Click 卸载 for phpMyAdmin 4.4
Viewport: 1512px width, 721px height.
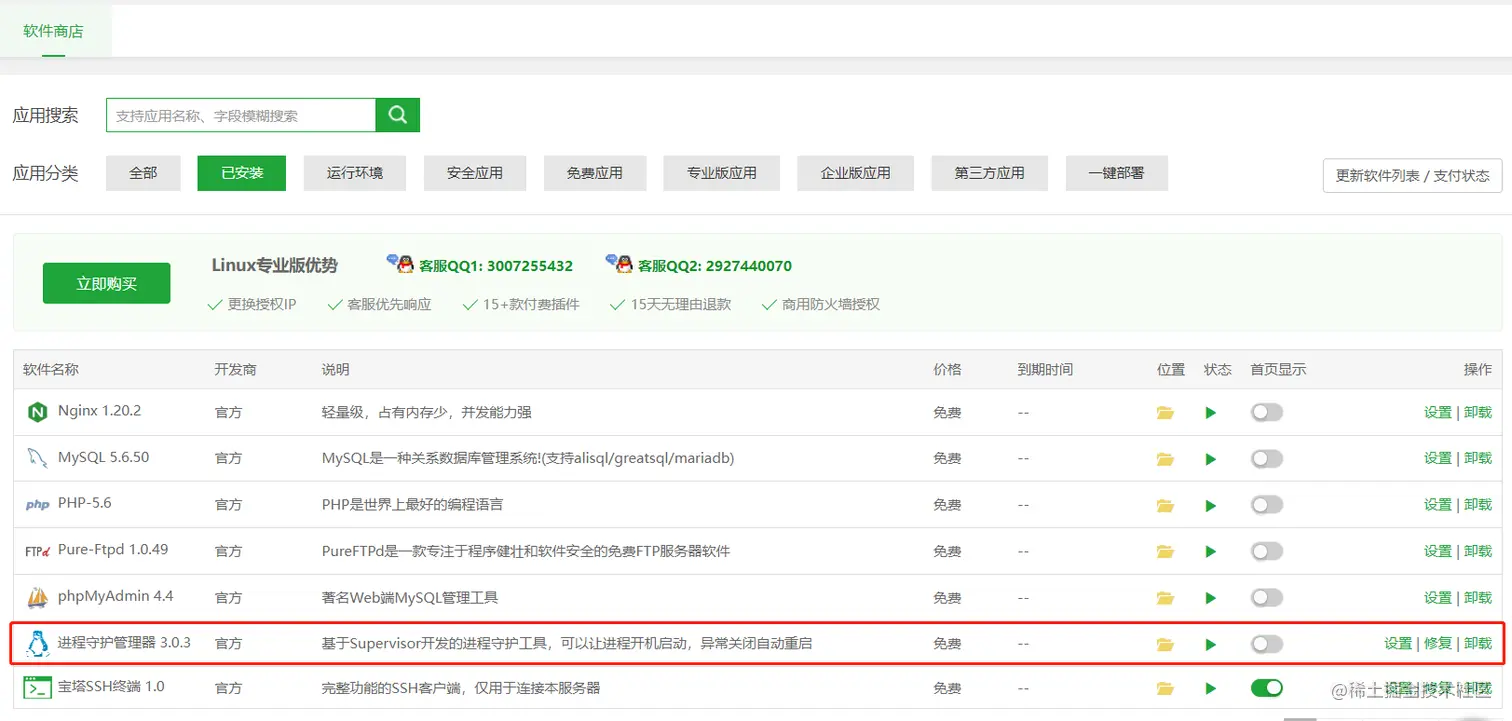[1478, 598]
